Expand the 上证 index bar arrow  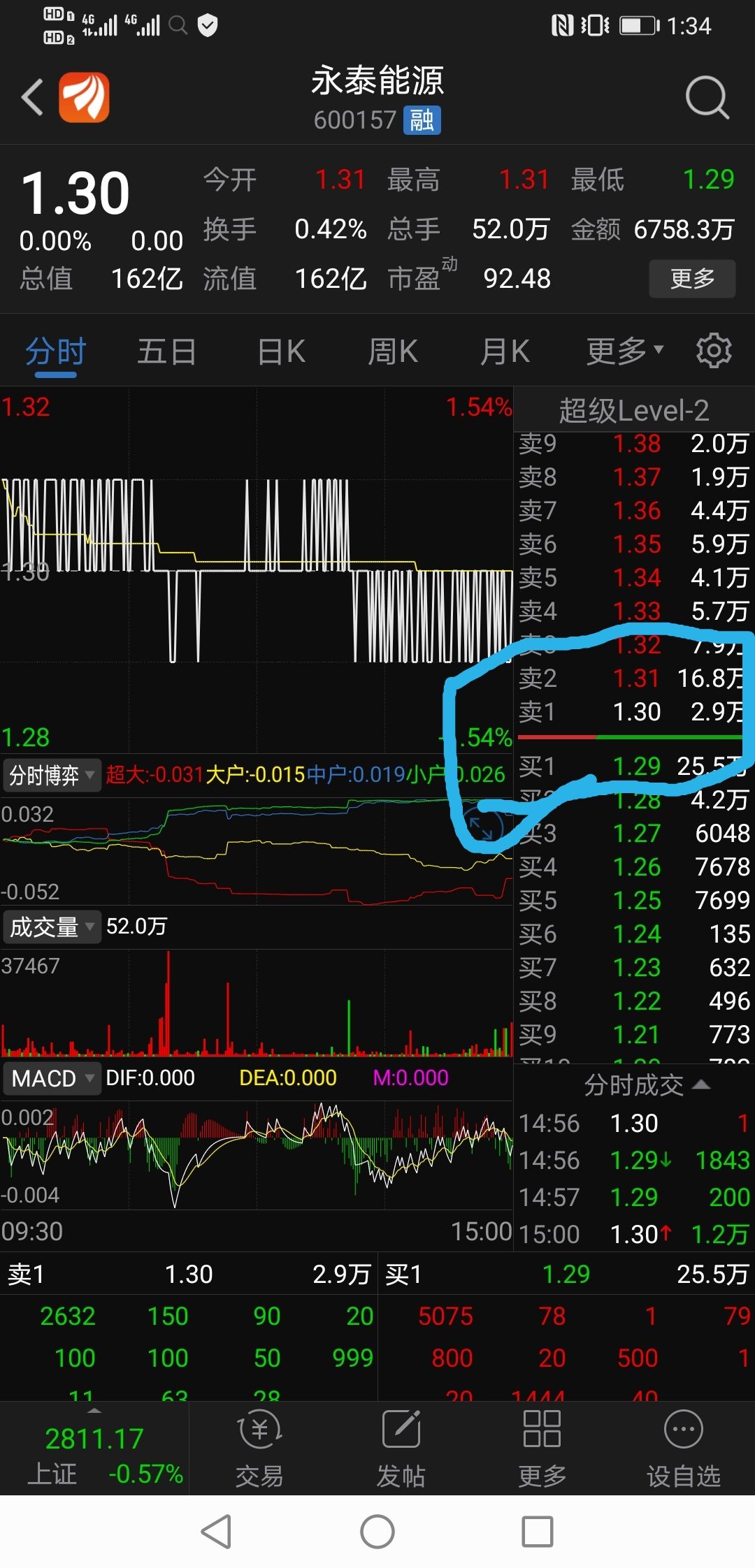(94, 1411)
